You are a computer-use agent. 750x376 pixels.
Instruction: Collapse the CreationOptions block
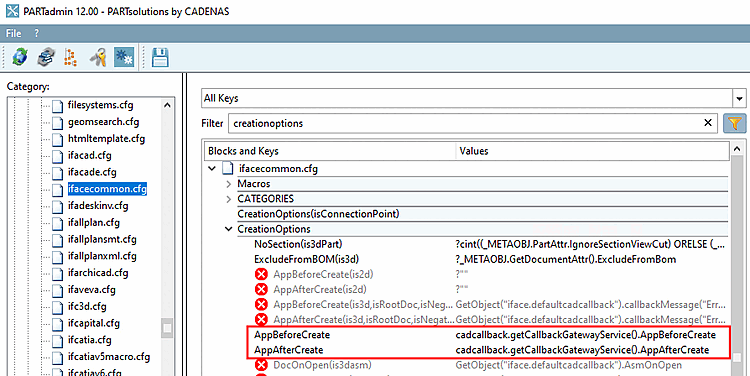229,229
